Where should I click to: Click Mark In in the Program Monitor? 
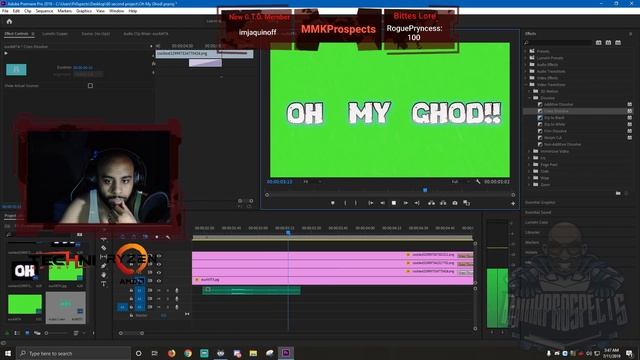point(345,203)
